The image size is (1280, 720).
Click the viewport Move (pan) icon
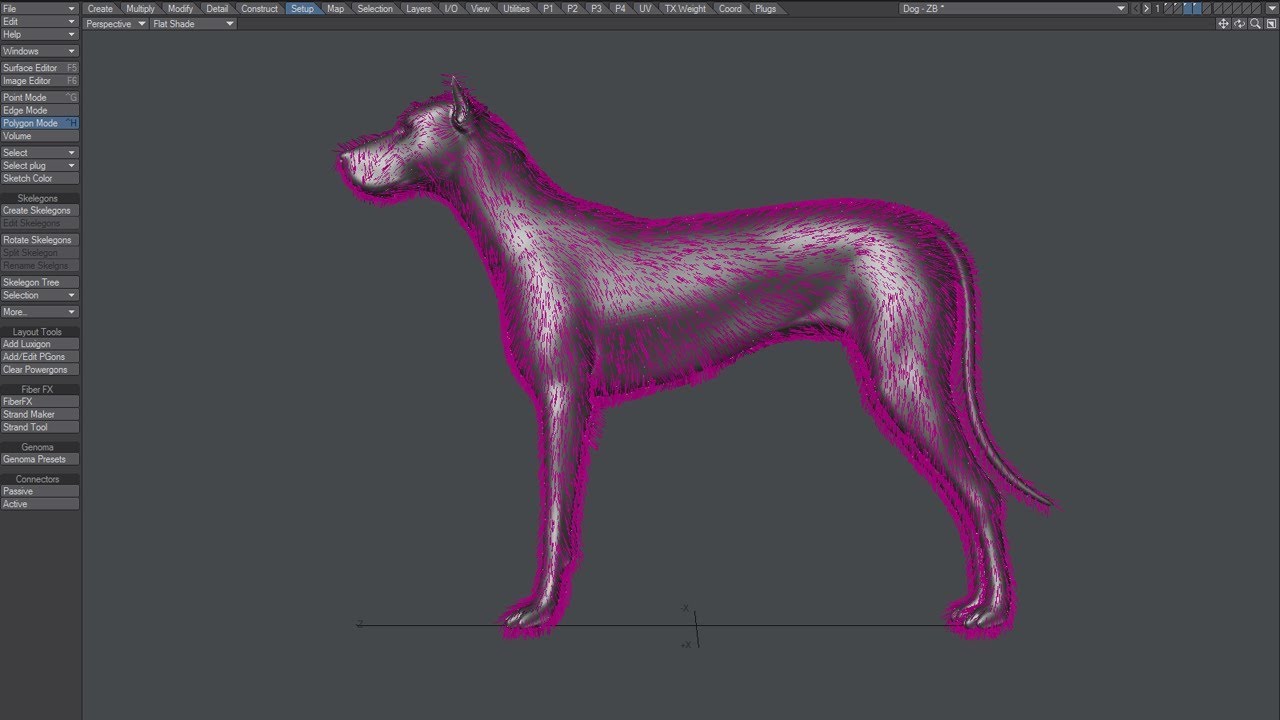(1223, 23)
